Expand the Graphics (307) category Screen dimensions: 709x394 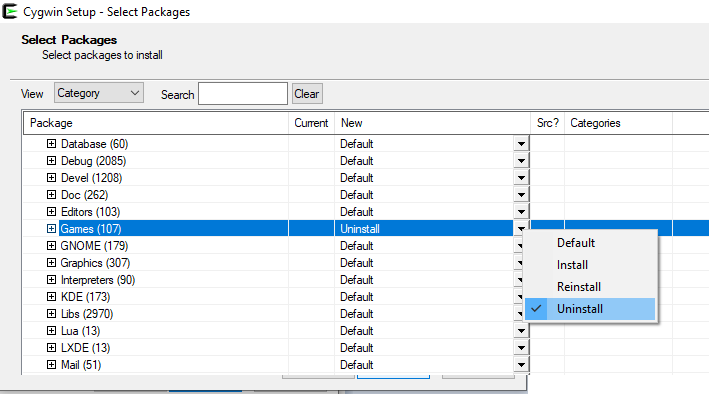pyautogui.click(x=52, y=262)
